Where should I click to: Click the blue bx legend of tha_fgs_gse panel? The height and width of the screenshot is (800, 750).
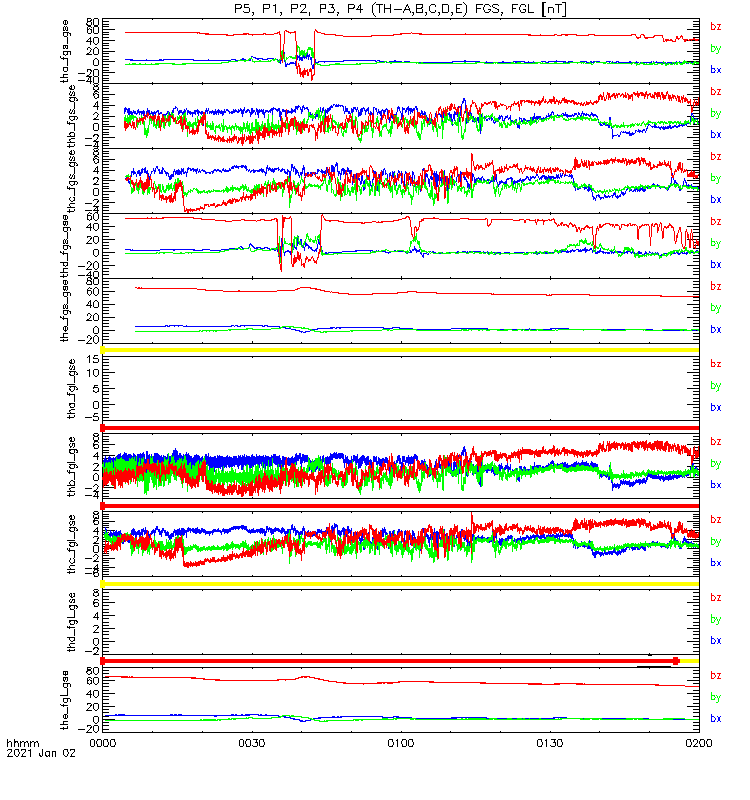716,70
